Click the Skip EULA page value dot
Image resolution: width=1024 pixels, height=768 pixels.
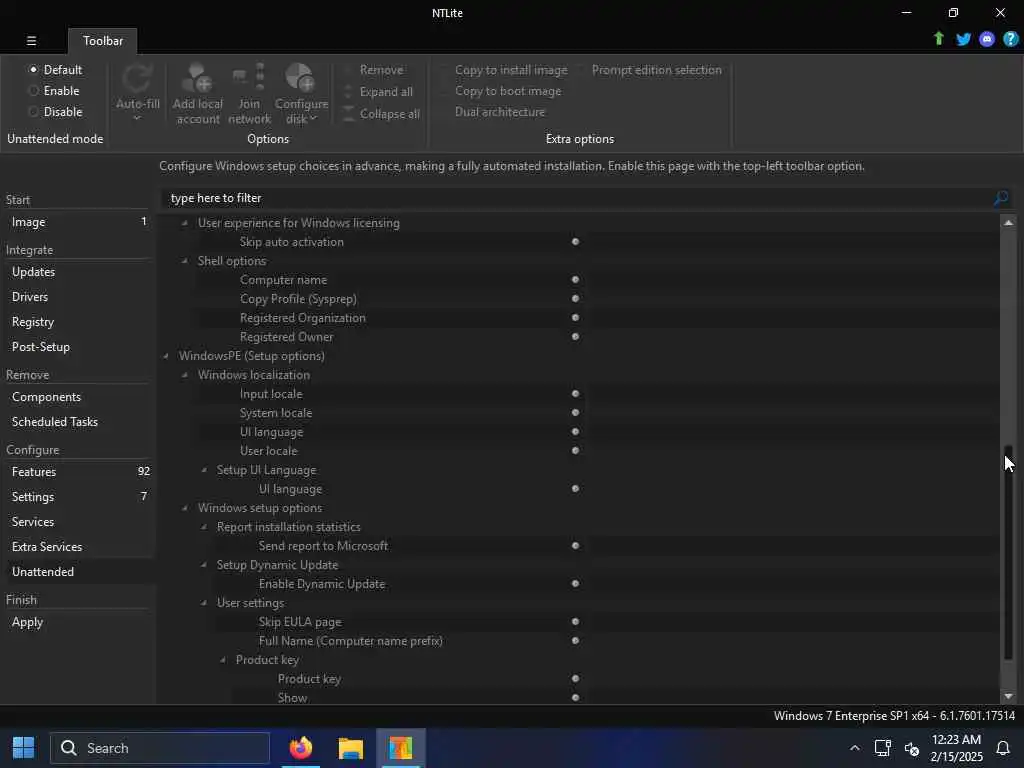575,622
